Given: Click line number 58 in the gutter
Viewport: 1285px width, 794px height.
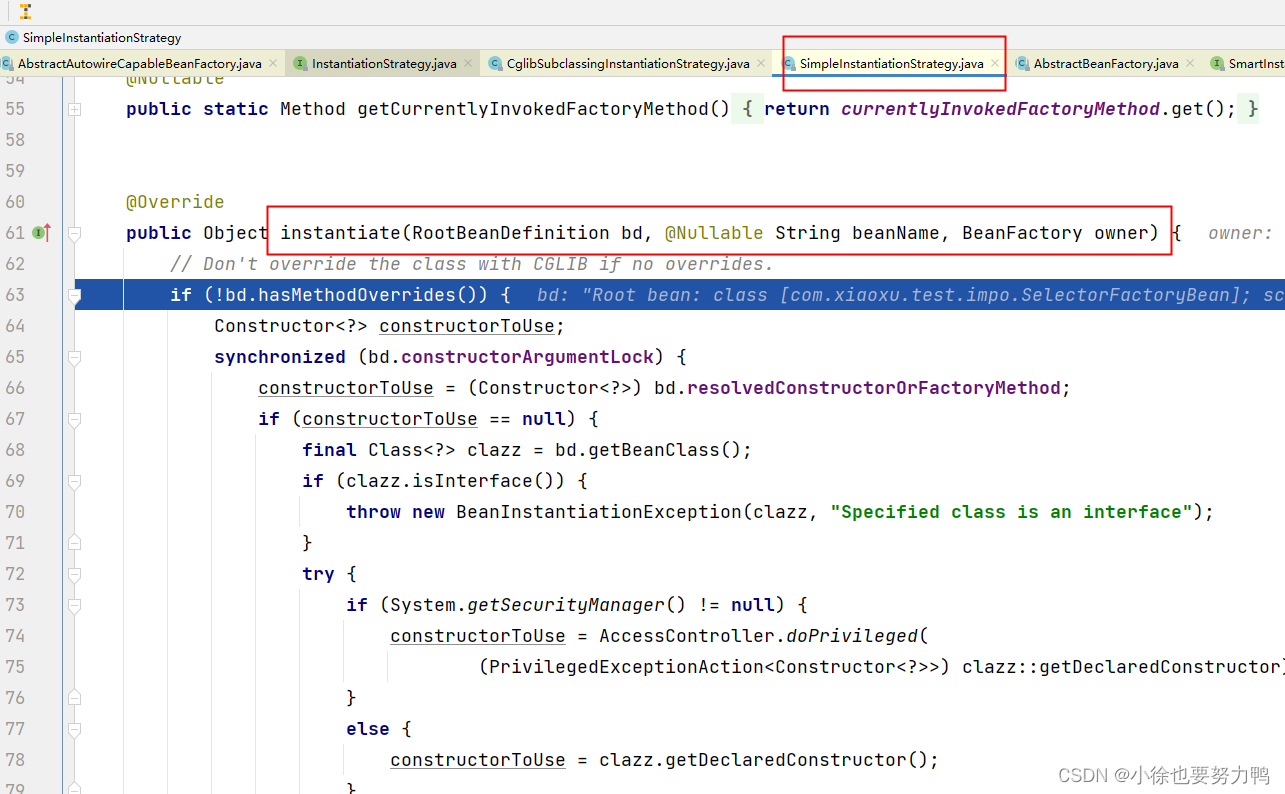Looking at the screenshot, I should (15, 140).
